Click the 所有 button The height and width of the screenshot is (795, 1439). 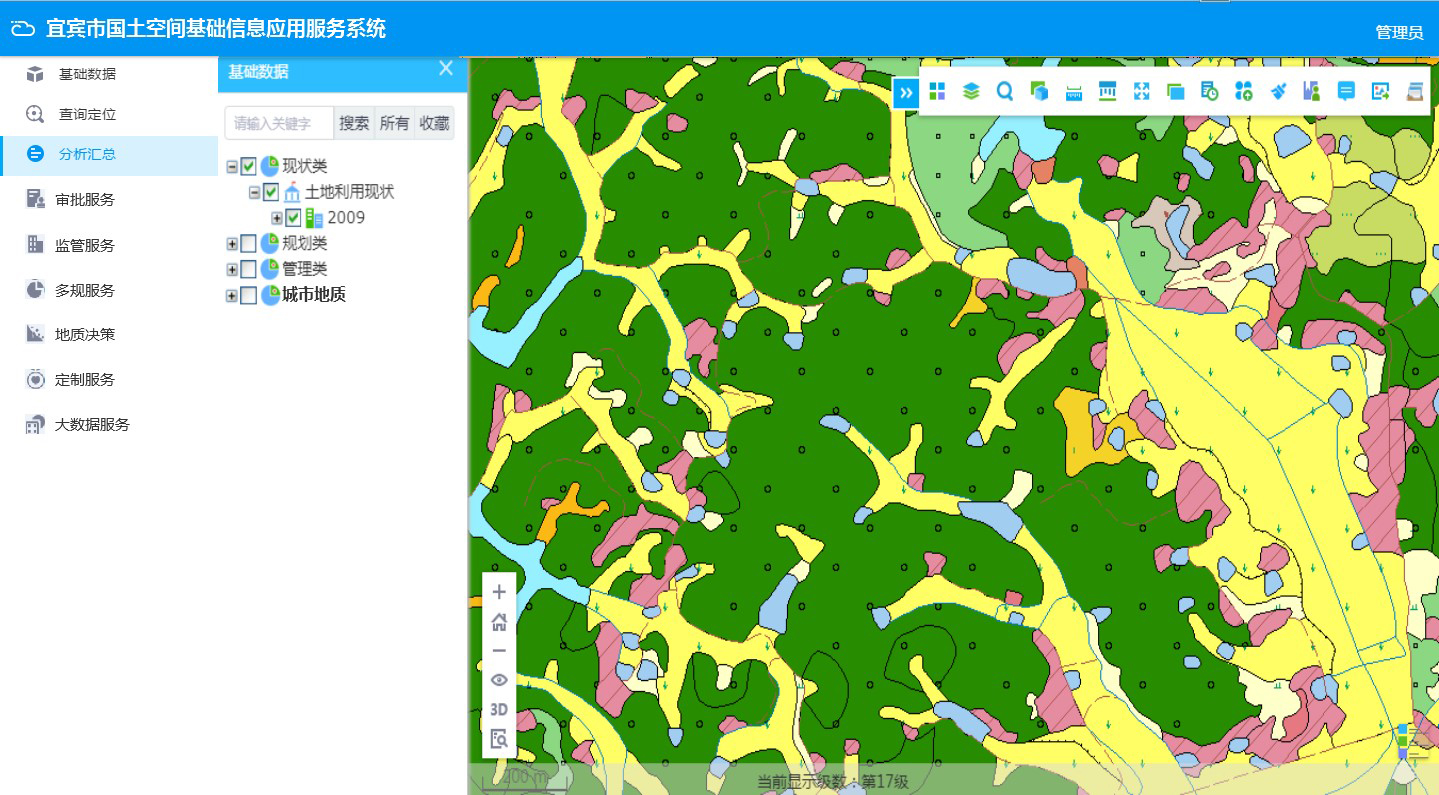pos(395,124)
